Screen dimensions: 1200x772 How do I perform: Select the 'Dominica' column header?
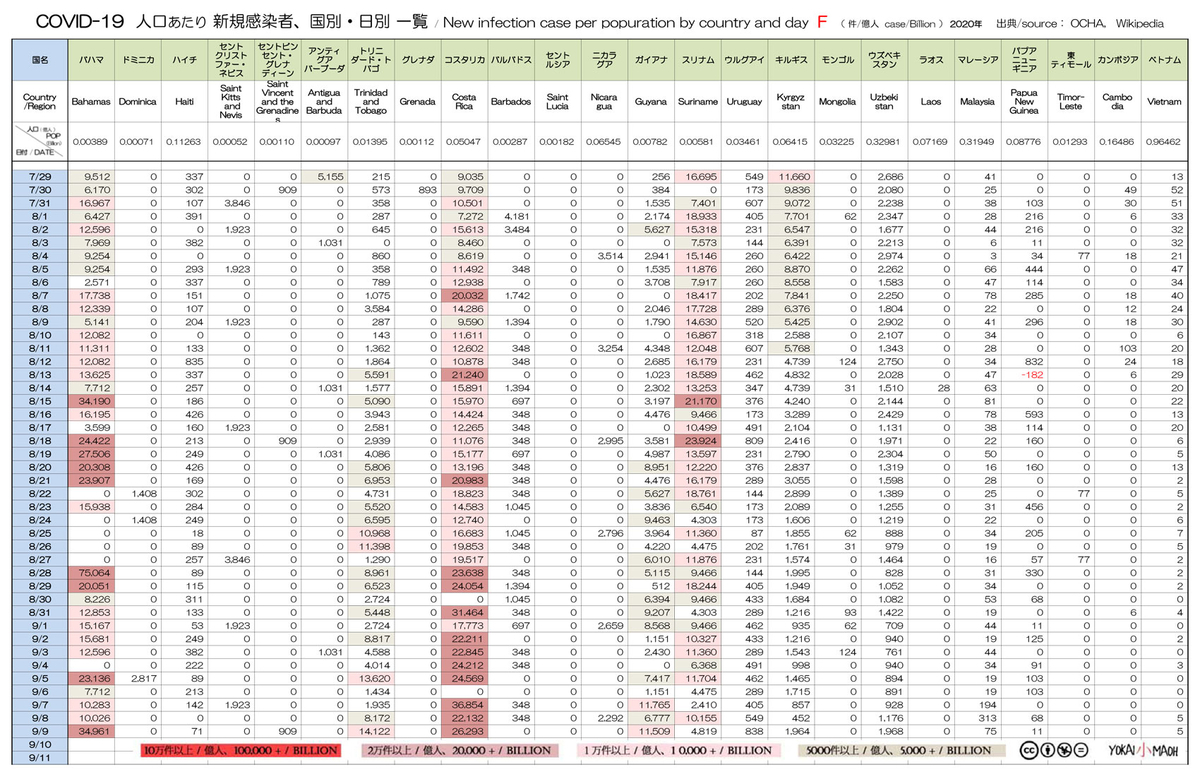click(x=136, y=101)
